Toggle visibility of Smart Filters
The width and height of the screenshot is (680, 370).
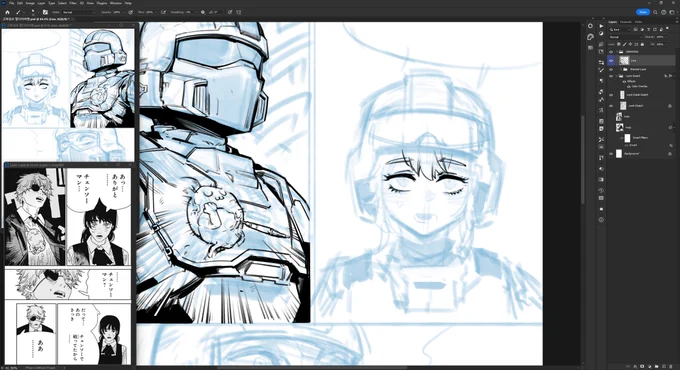tap(621, 138)
